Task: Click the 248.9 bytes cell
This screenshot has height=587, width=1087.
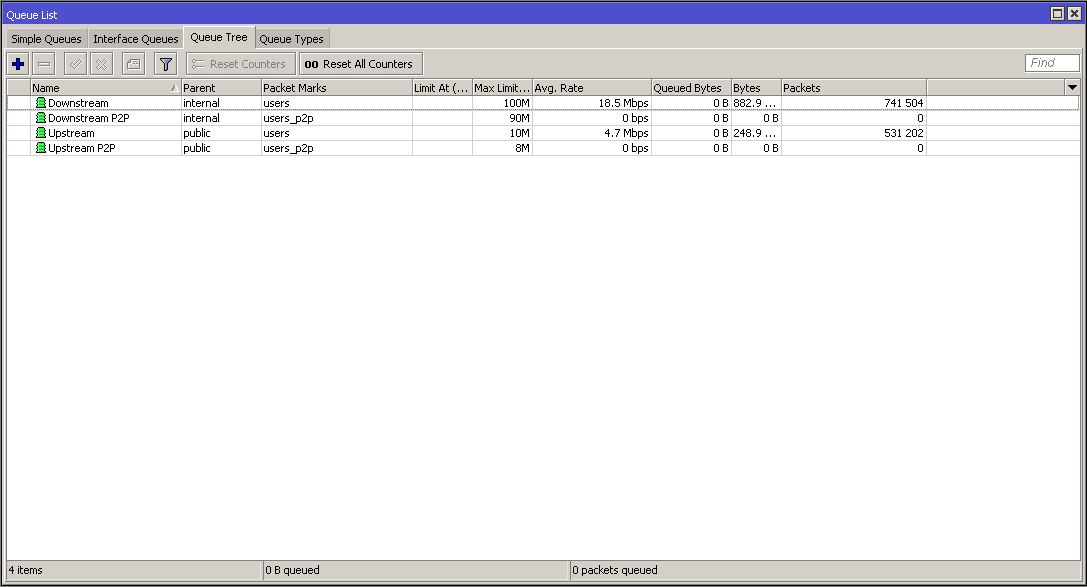Action: tap(756, 133)
